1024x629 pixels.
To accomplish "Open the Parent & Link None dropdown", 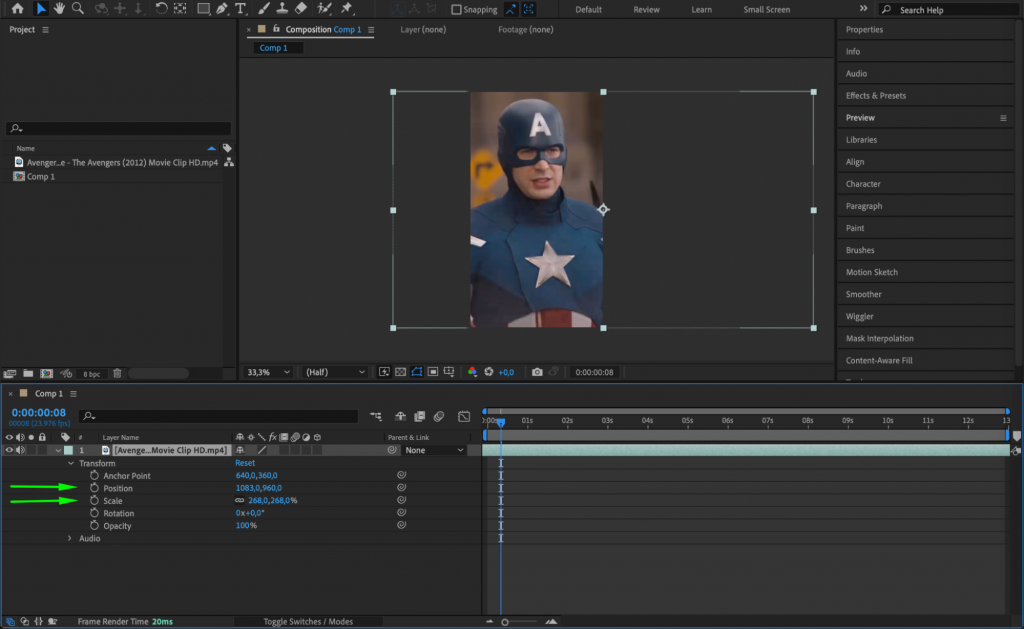I will tap(432, 450).
